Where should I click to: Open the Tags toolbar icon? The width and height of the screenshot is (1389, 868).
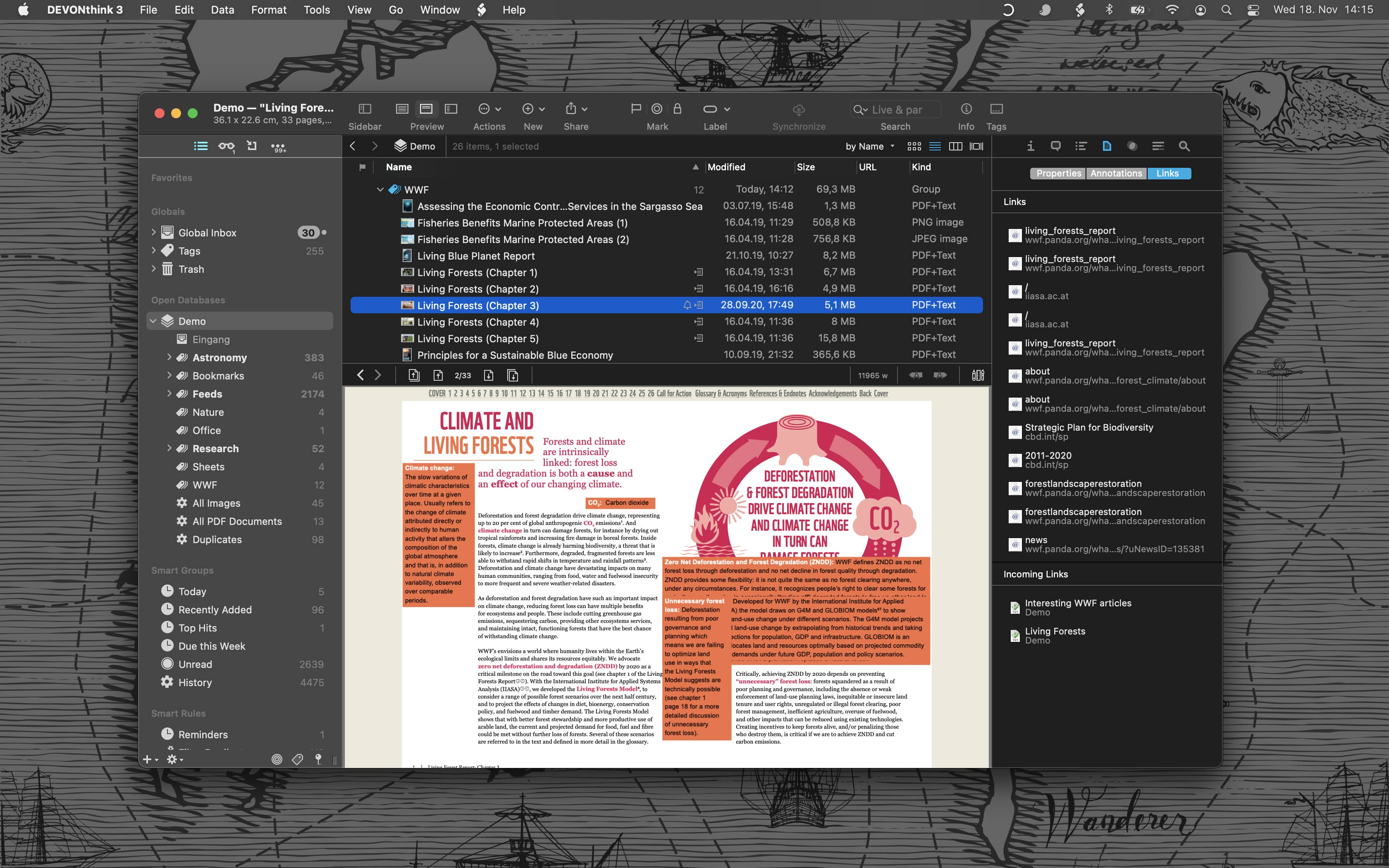[996, 109]
